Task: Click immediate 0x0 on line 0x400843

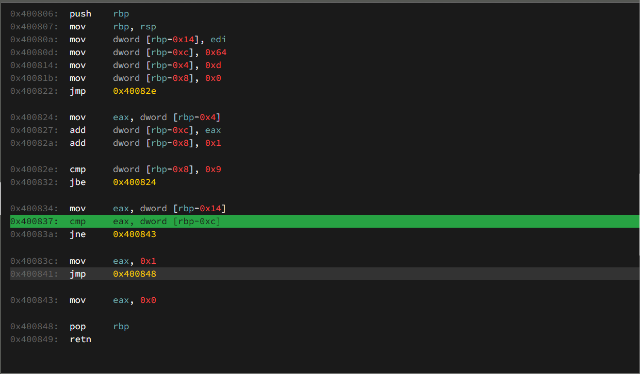Action: point(148,301)
